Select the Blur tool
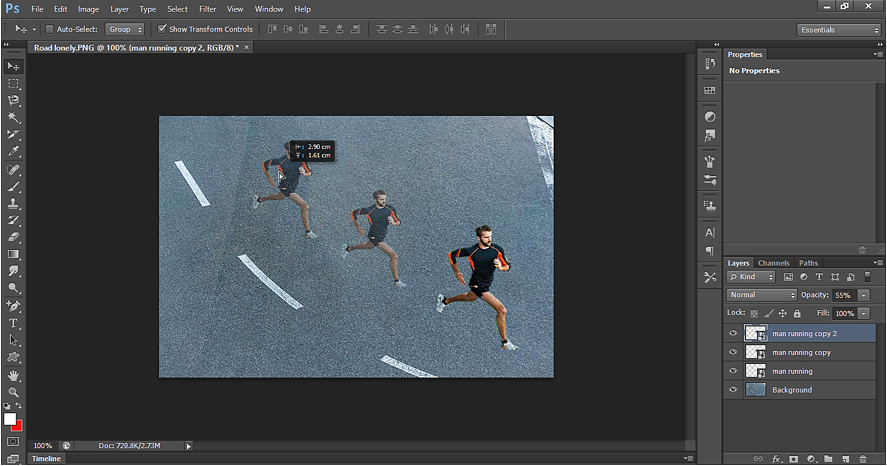The image size is (887, 466). click(14, 271)
